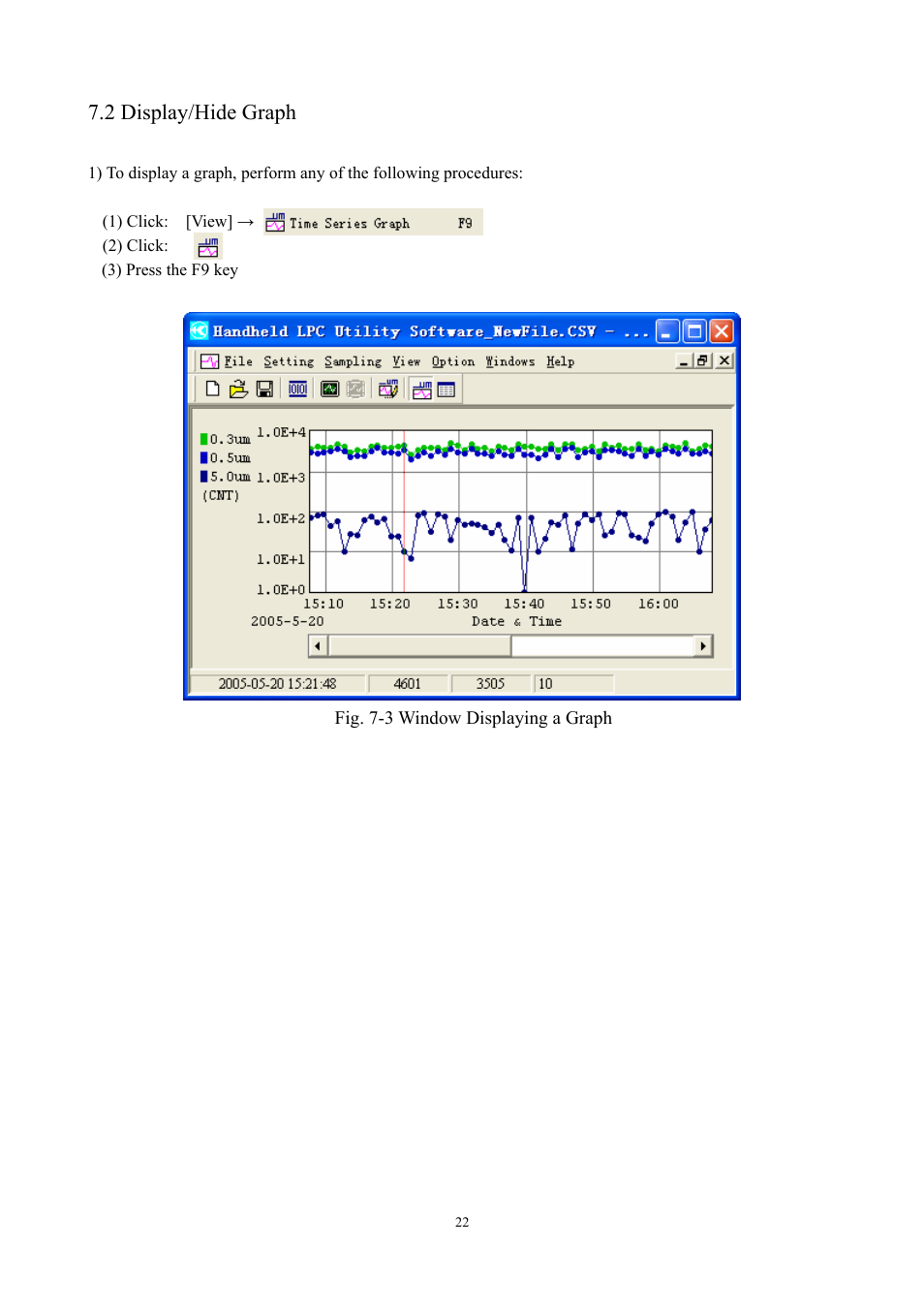Open the Sampling menu
The height and width of the screenshot is (1309, 924).
coord(353,361)
